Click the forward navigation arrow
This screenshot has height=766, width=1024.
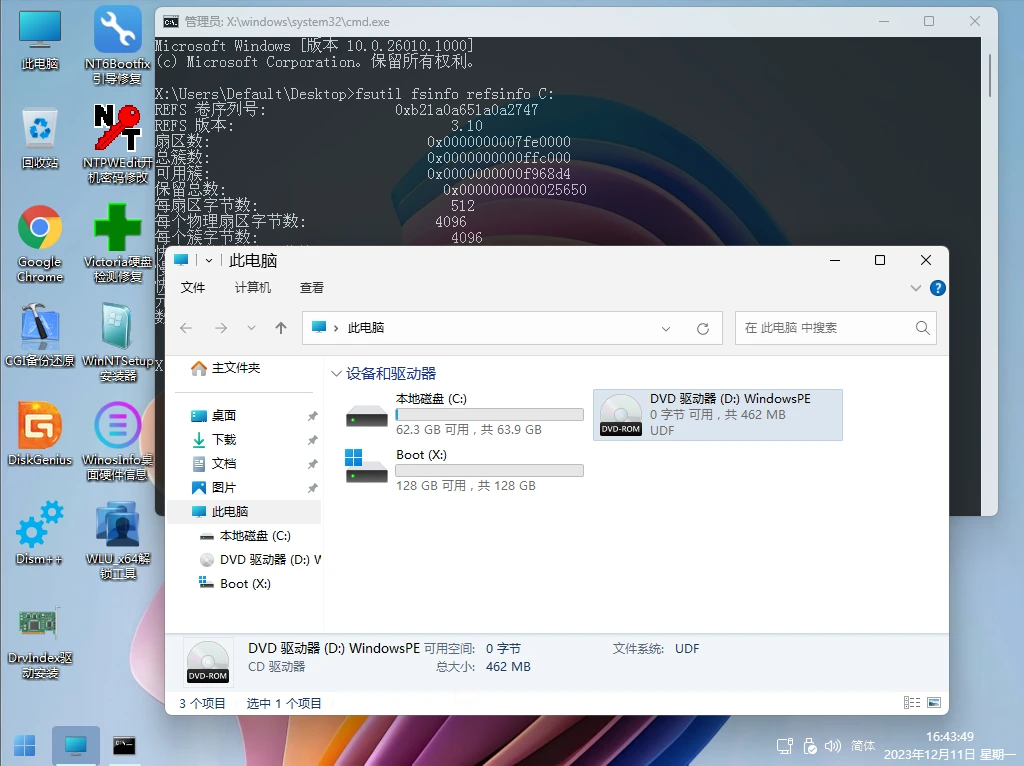click(221, 328)
